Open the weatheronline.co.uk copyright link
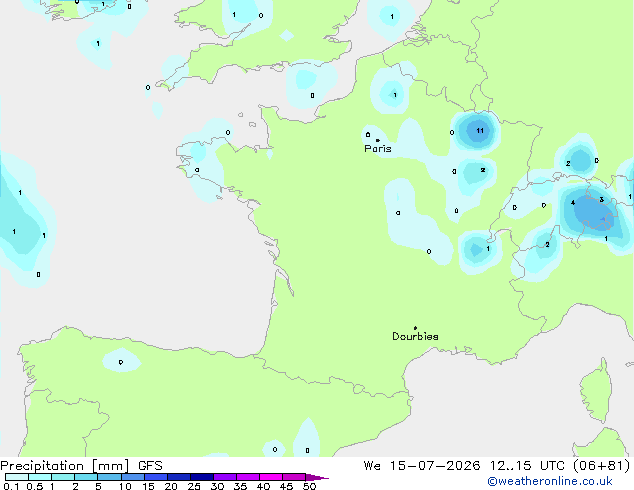The height and width of the screenshot is (490, 634). point(550,481)
